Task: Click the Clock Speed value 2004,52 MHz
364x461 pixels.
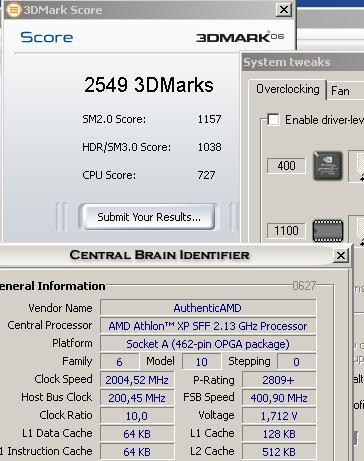Action: [137, 380]
